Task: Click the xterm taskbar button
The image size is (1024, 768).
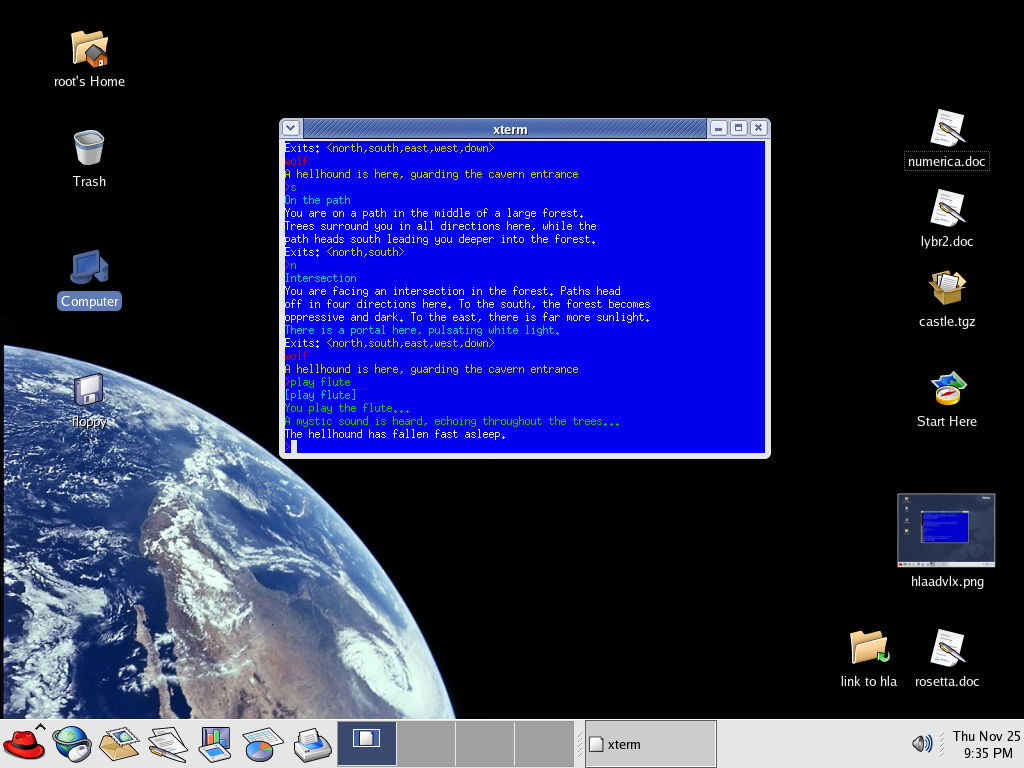Action: click(650, 744)
